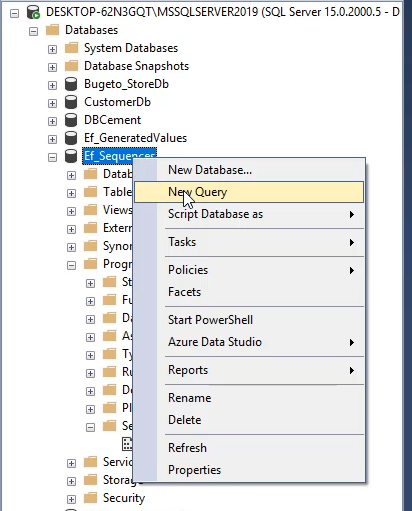Select New Database... menu entry

point(249,170)
